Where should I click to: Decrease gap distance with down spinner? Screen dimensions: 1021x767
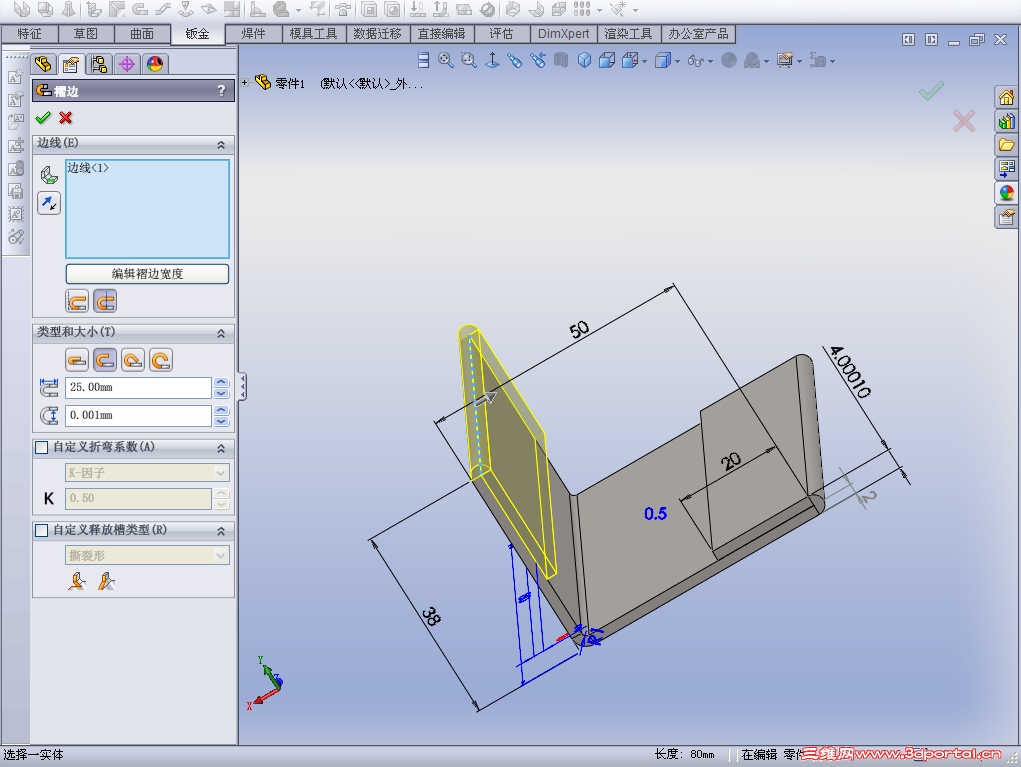pyautogui.click(x=221, y=421)
